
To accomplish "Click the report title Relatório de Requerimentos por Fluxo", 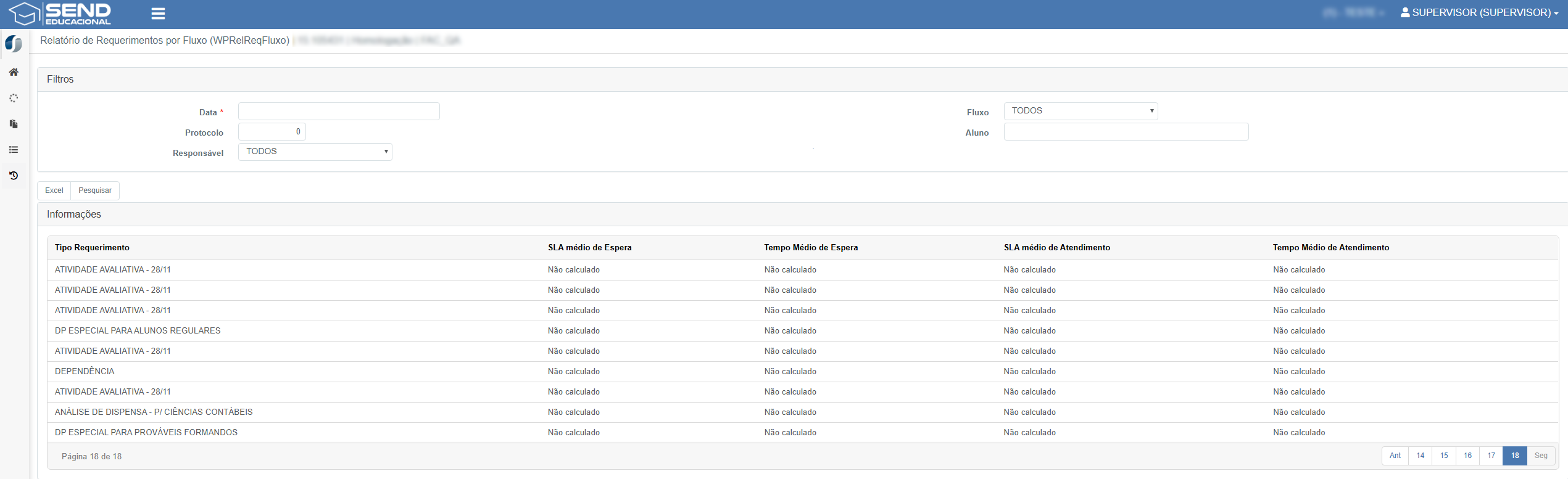I will (165, 40).
